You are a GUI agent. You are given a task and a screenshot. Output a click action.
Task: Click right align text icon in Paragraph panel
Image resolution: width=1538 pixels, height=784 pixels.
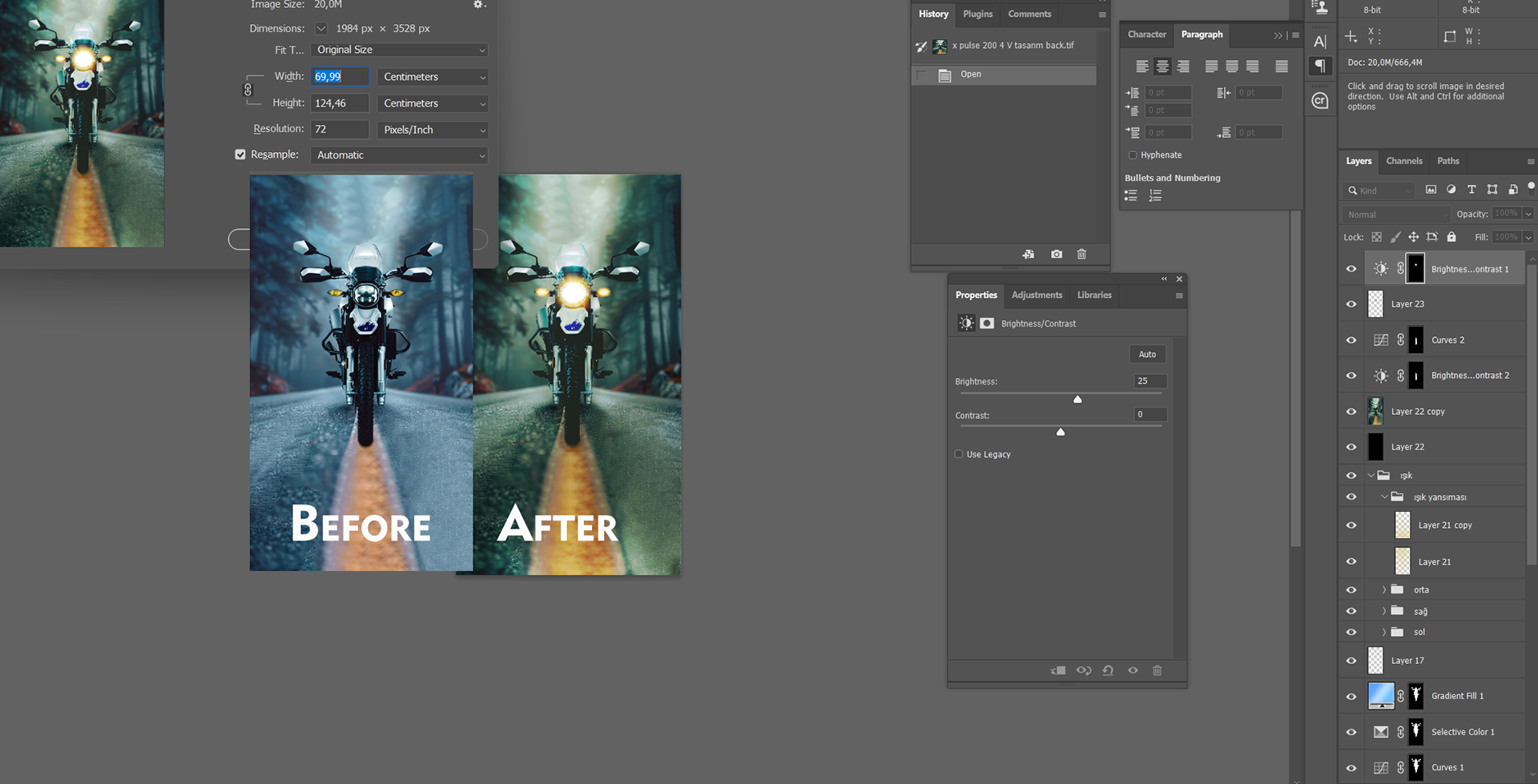click(1183, 66)
